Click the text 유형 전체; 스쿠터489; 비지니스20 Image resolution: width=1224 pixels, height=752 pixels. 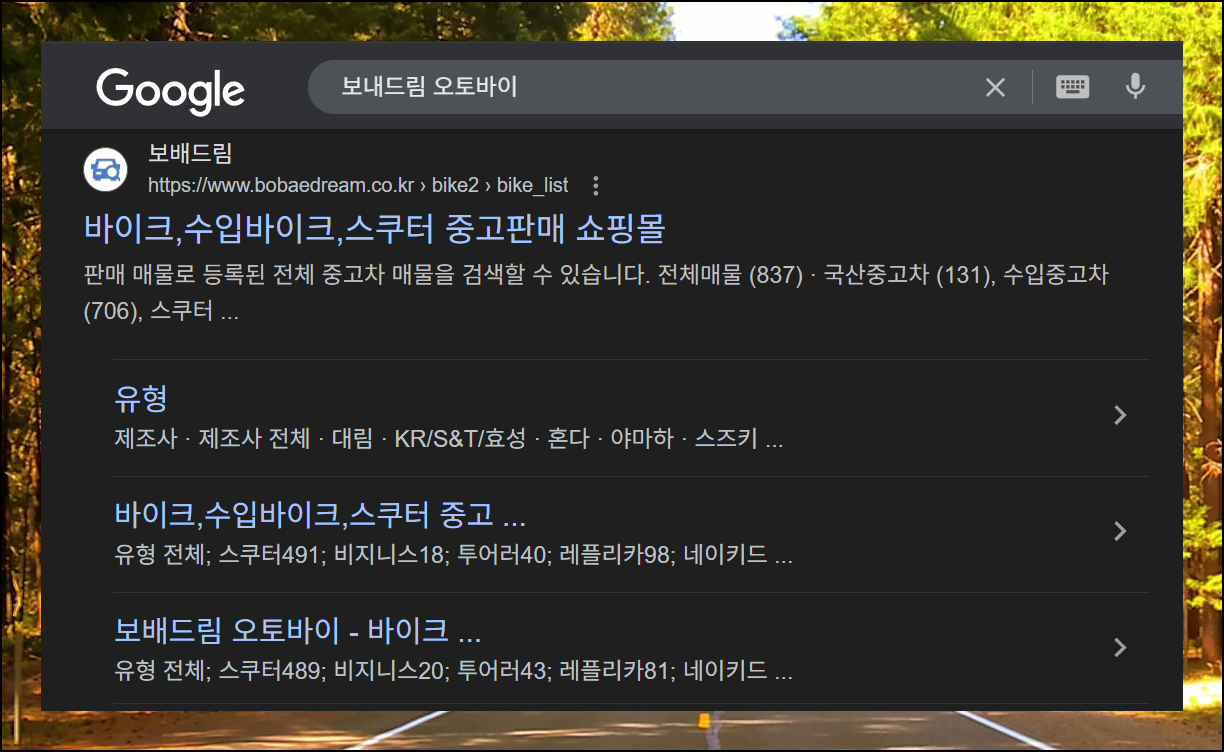(x=279, y=671)
